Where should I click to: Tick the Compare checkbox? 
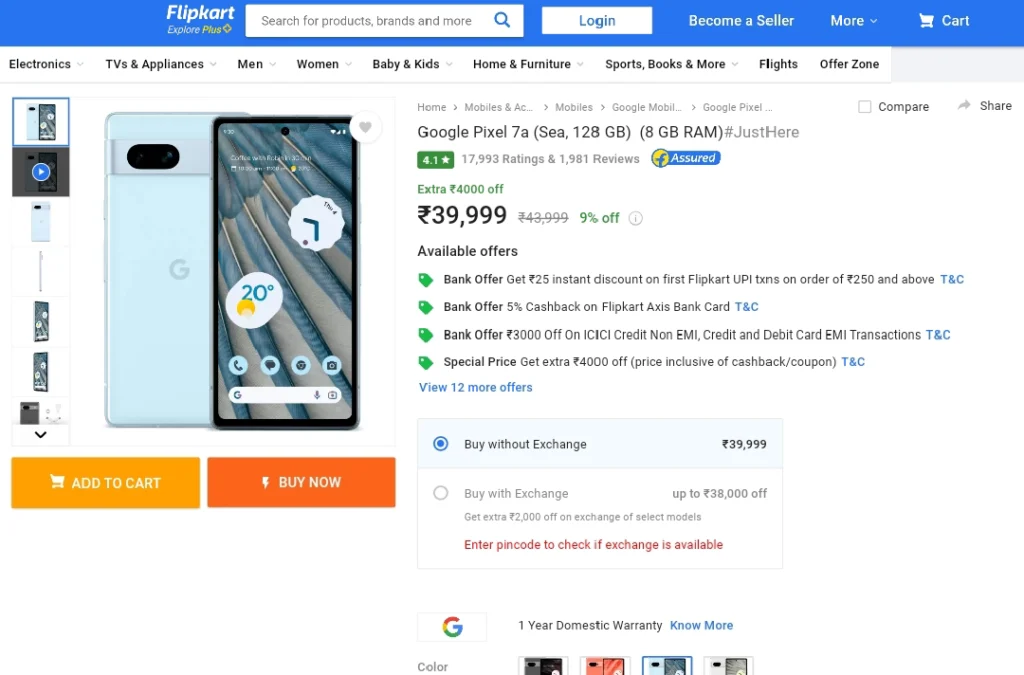click(x=865, y=106)
